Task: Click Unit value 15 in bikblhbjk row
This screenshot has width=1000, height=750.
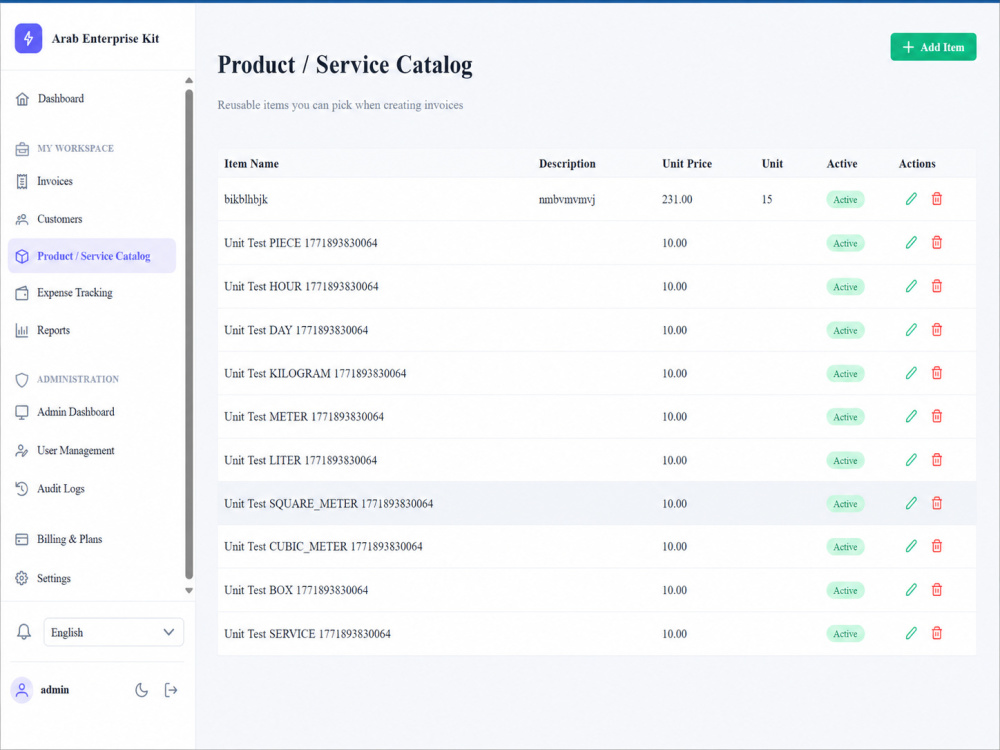Action: [x=767, y=200]
